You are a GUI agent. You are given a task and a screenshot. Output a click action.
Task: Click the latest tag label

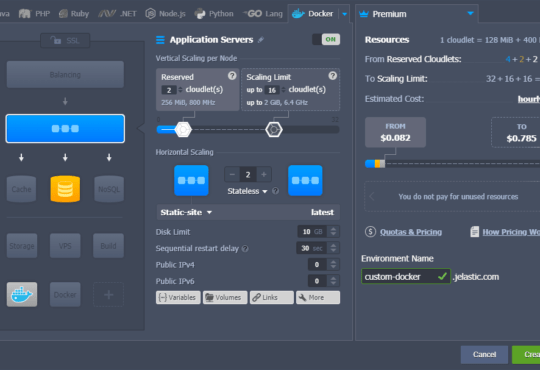(x=322, y=212)
